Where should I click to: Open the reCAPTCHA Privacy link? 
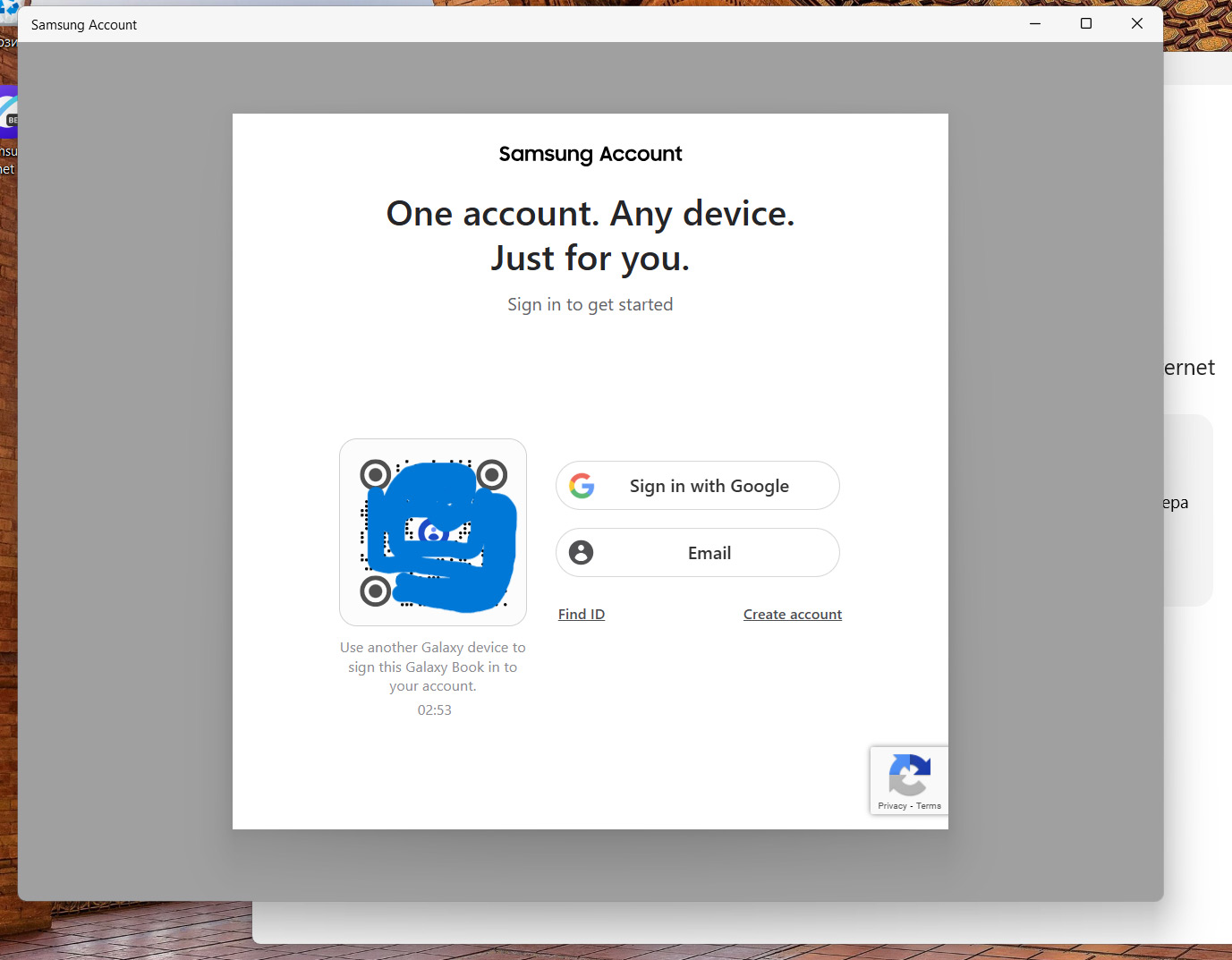pyautogui.click(x=892, y=806)
